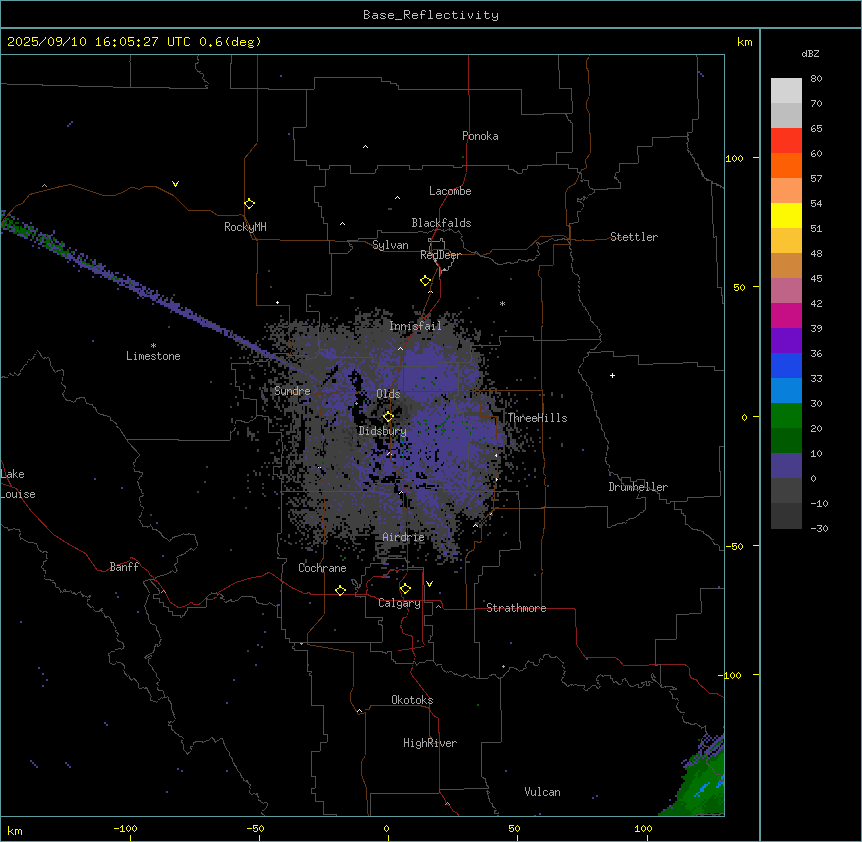Click the Okotoks label
The width and height of the screenshot is (862, 842).
tap(412, 700)
